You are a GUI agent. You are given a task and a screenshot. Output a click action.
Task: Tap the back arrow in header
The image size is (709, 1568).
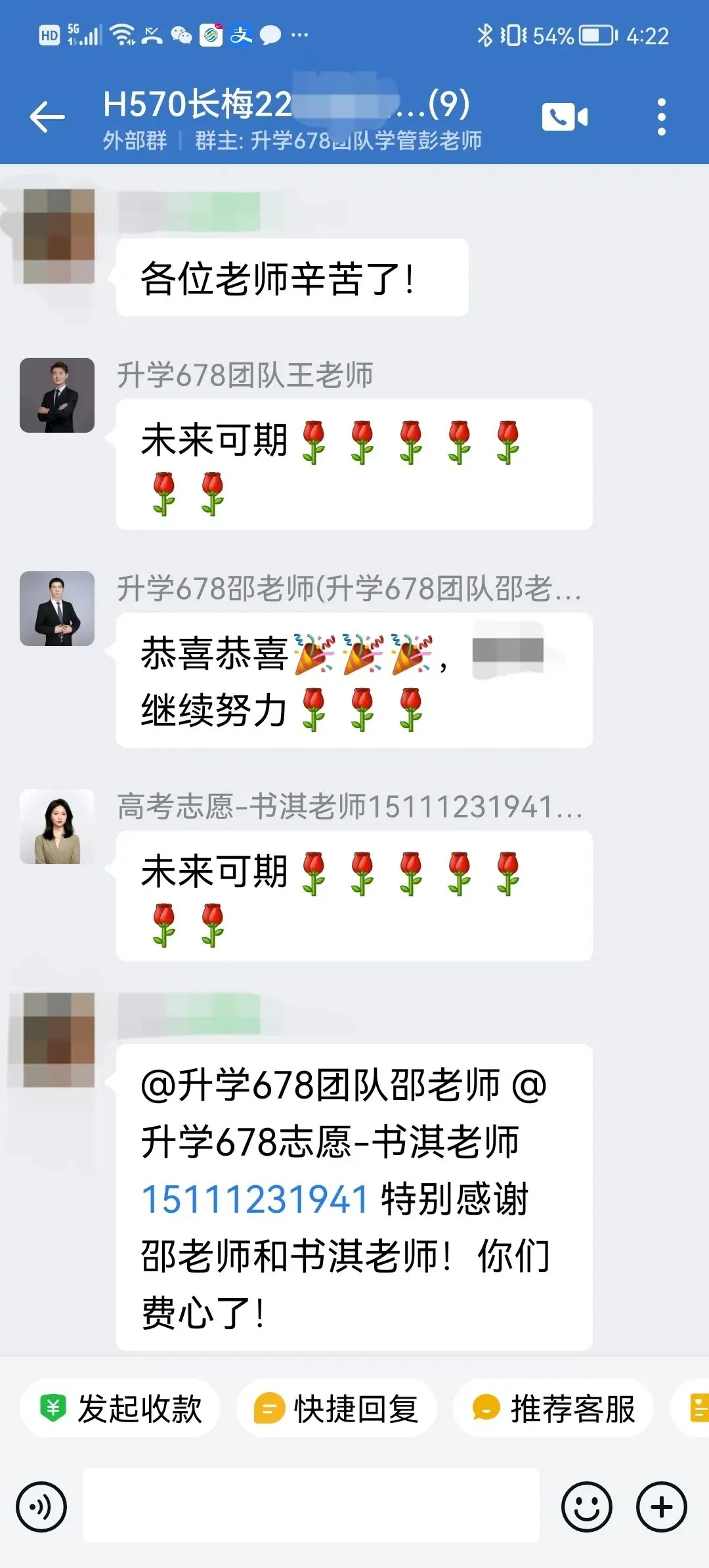point(47,118)
